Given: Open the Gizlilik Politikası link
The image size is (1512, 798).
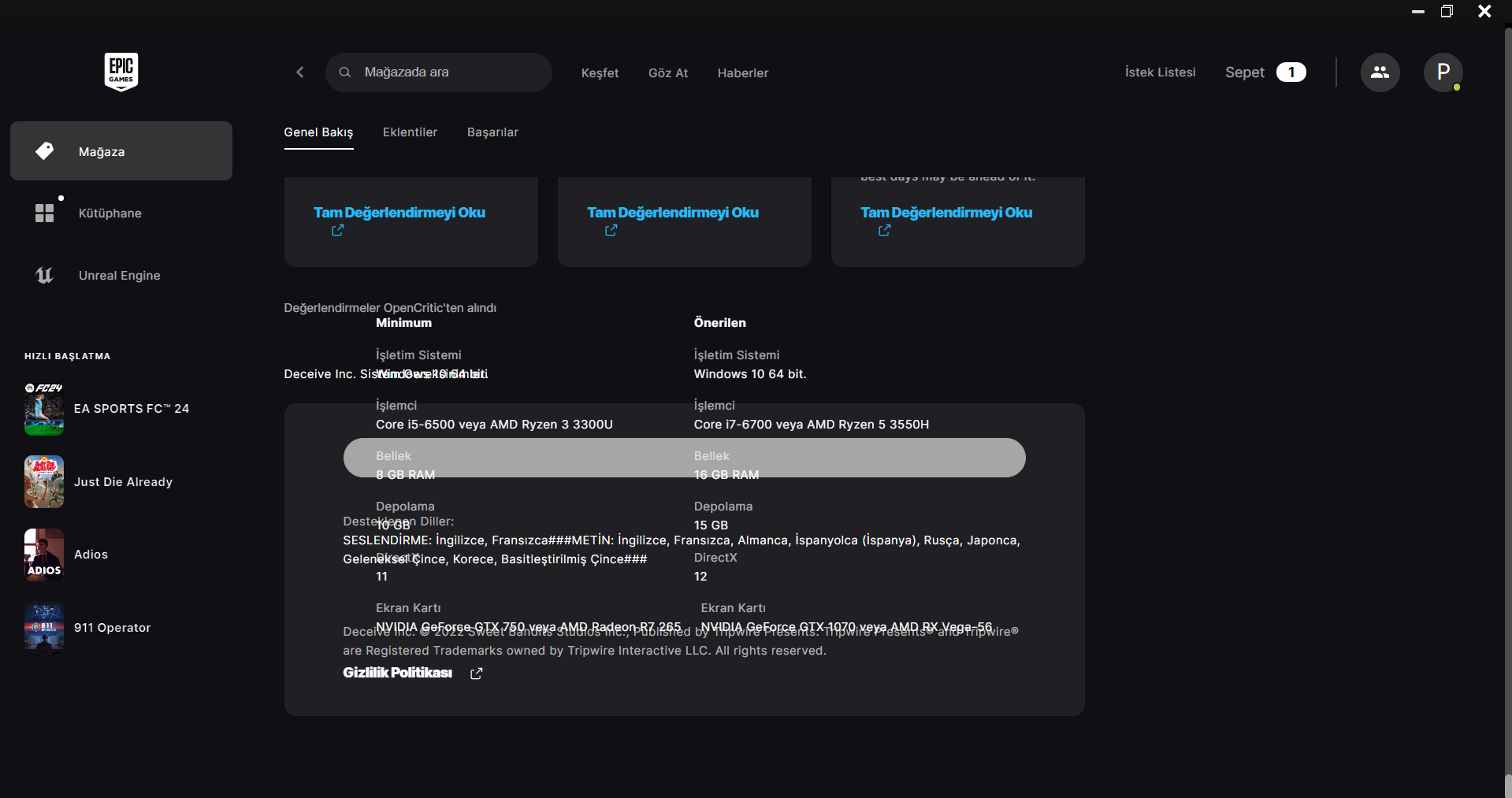Looking at the screenshot, I should click(398, 673).
